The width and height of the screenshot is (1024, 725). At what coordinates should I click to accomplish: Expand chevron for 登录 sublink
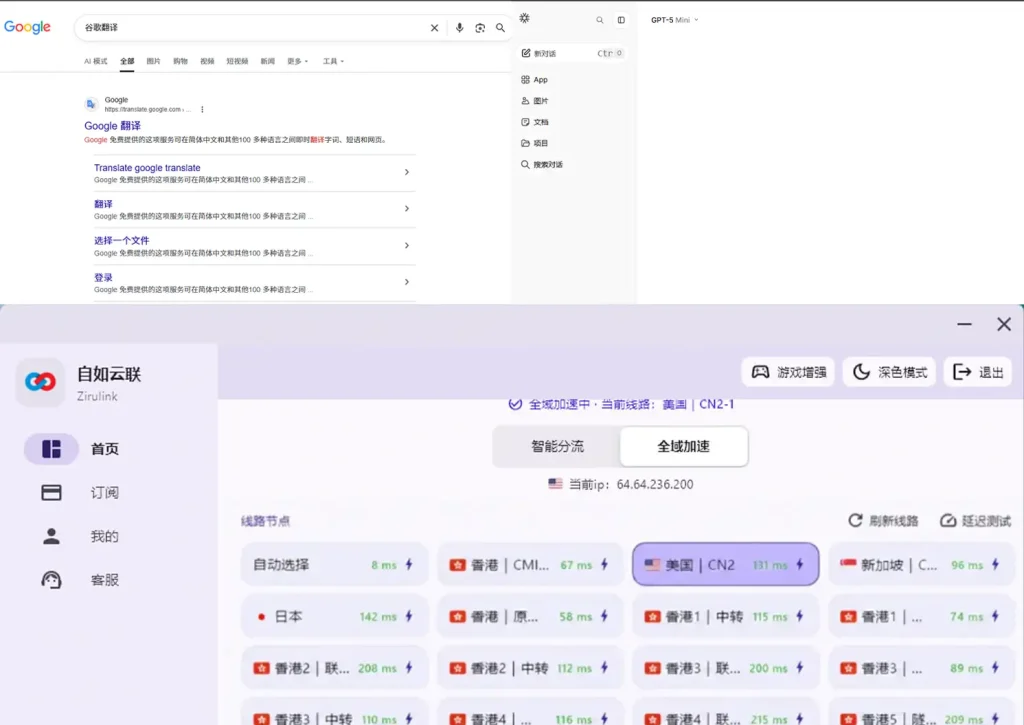tap(407, 282)
